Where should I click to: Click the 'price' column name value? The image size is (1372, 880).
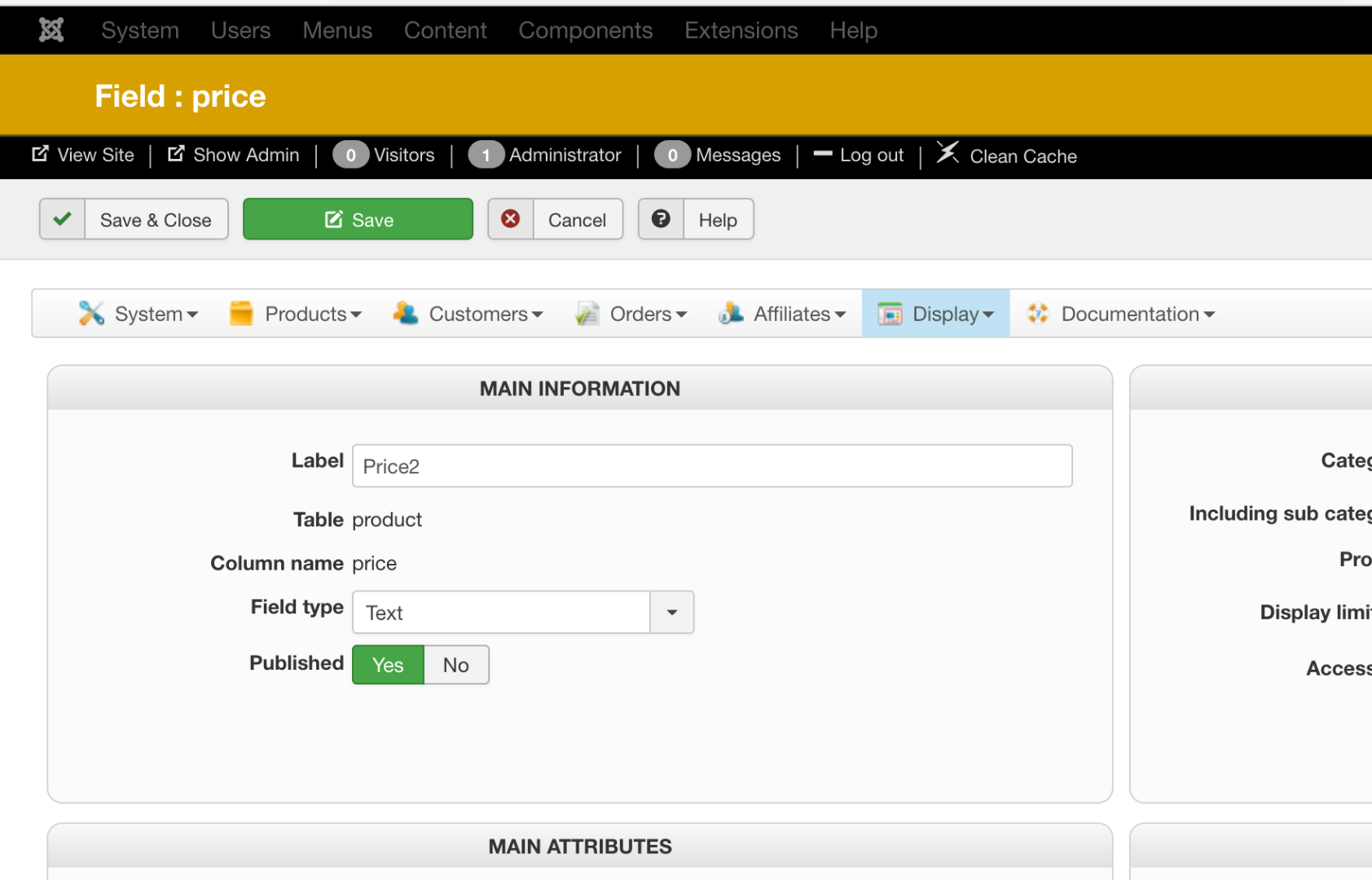375,564
